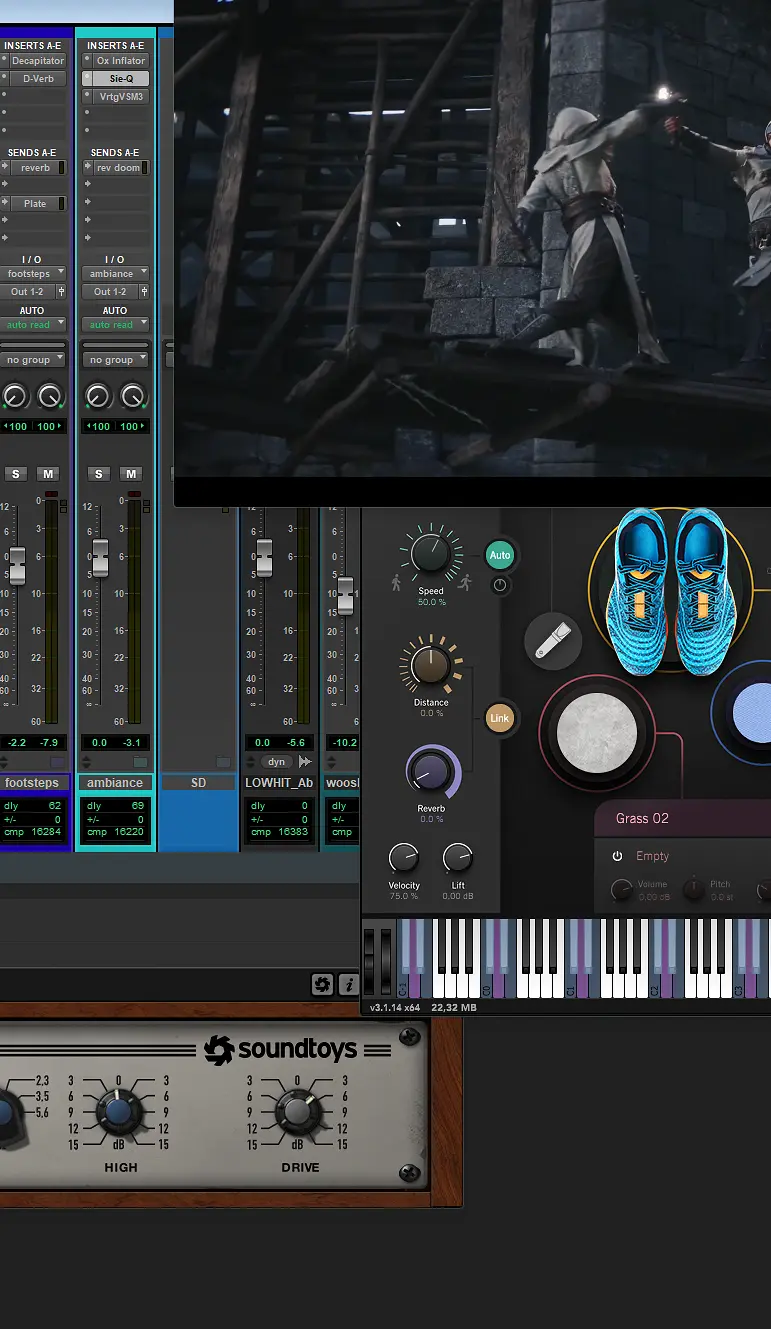This screenshot has height=1329, width=771.
Task: Open ambiance track no group selector
Action: coord(117,360)
